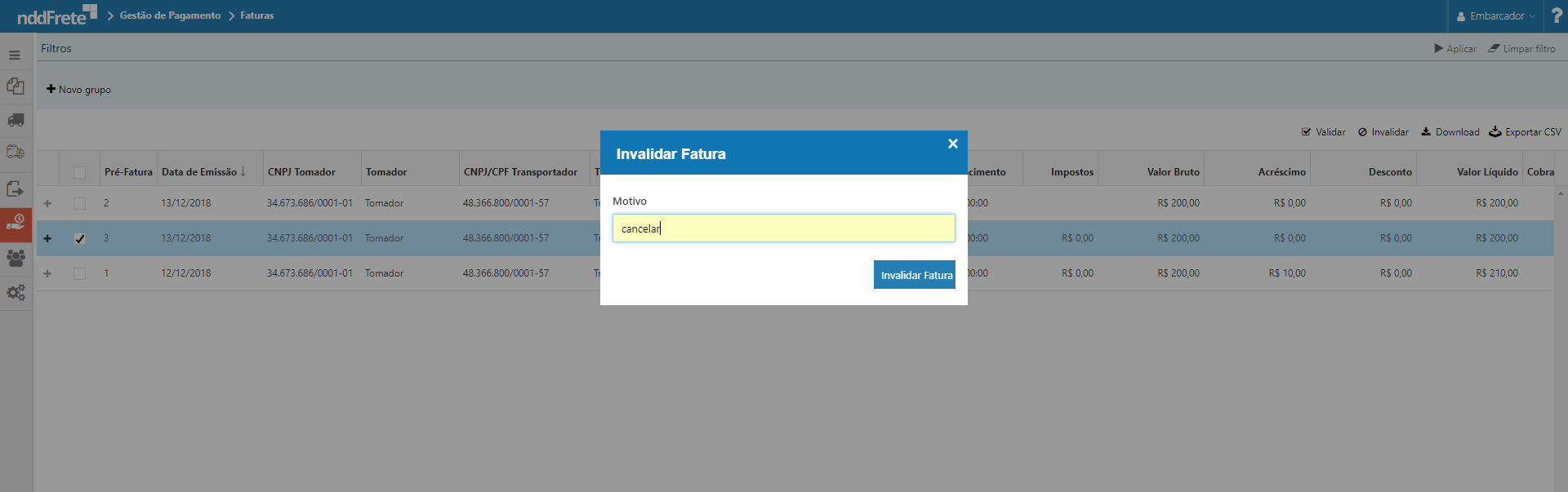
Task: Open the solid truck sidebar icon
Action: (16, 120)
